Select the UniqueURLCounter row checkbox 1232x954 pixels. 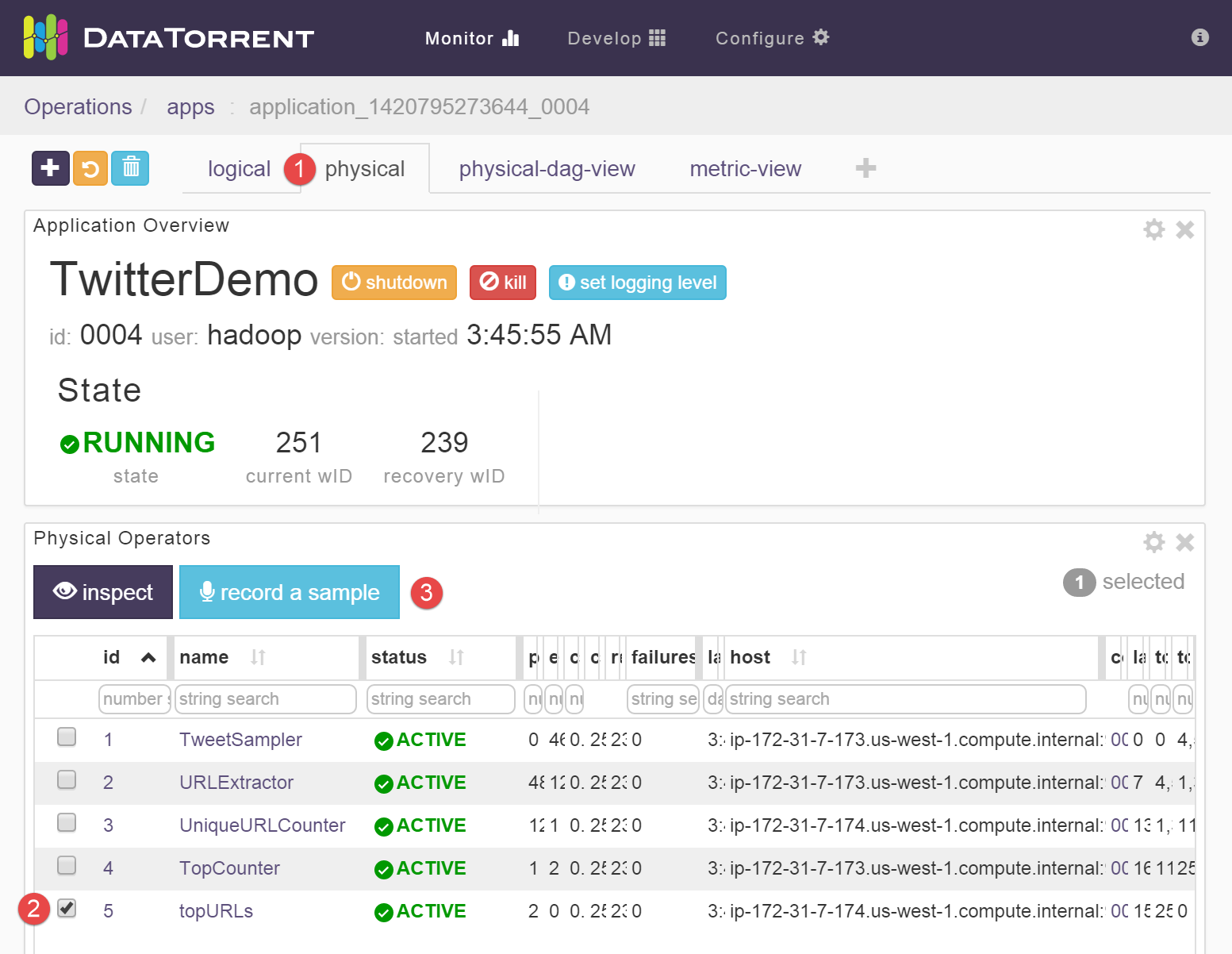[x=67, y=823]
